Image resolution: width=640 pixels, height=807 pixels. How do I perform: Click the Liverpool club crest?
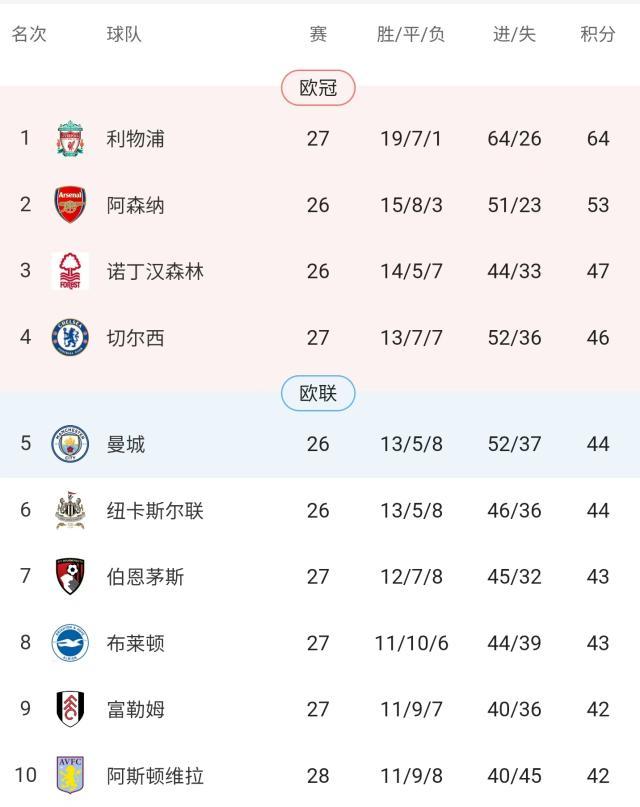68,138
